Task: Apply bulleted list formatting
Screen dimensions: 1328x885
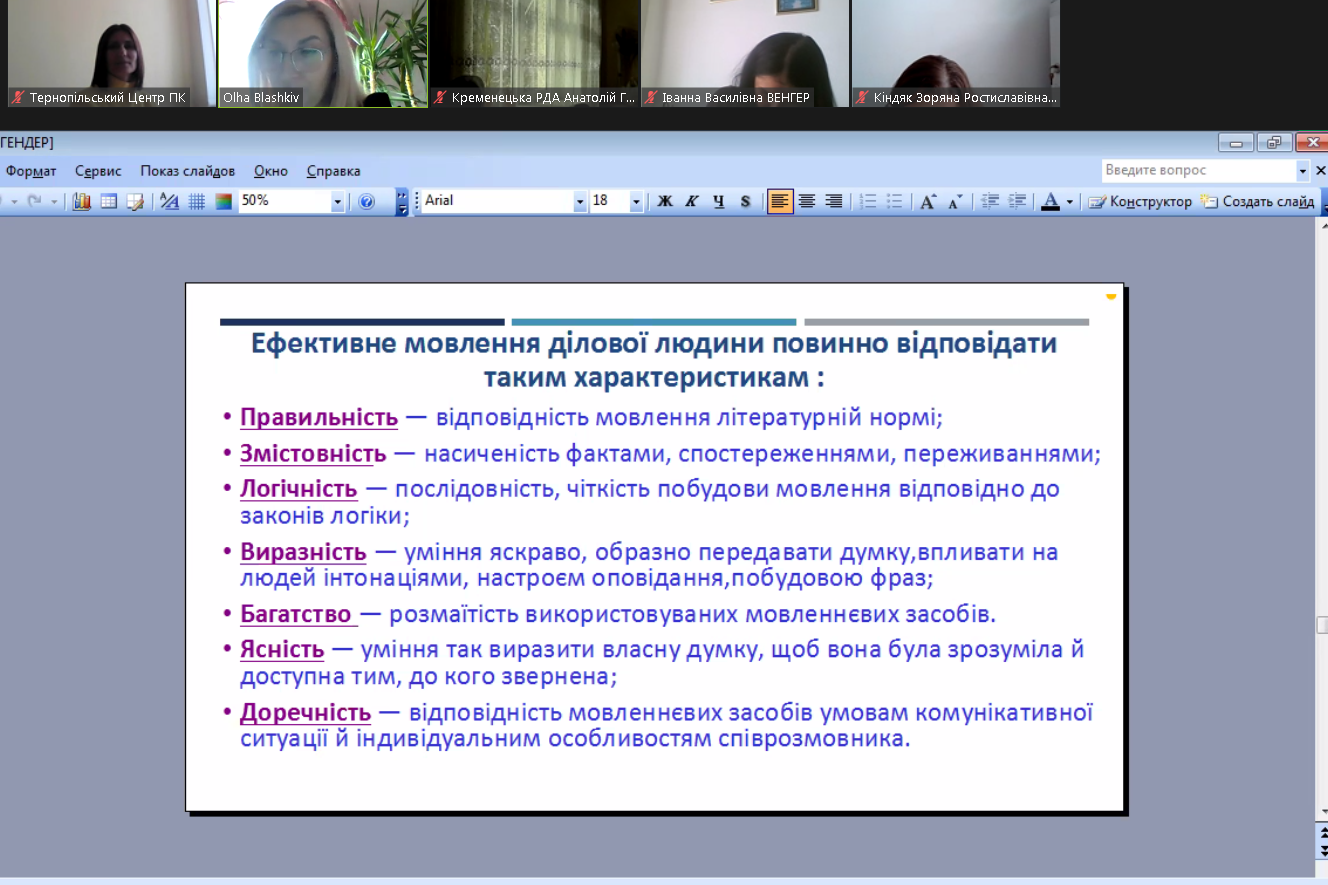Action: click(894, 201)
